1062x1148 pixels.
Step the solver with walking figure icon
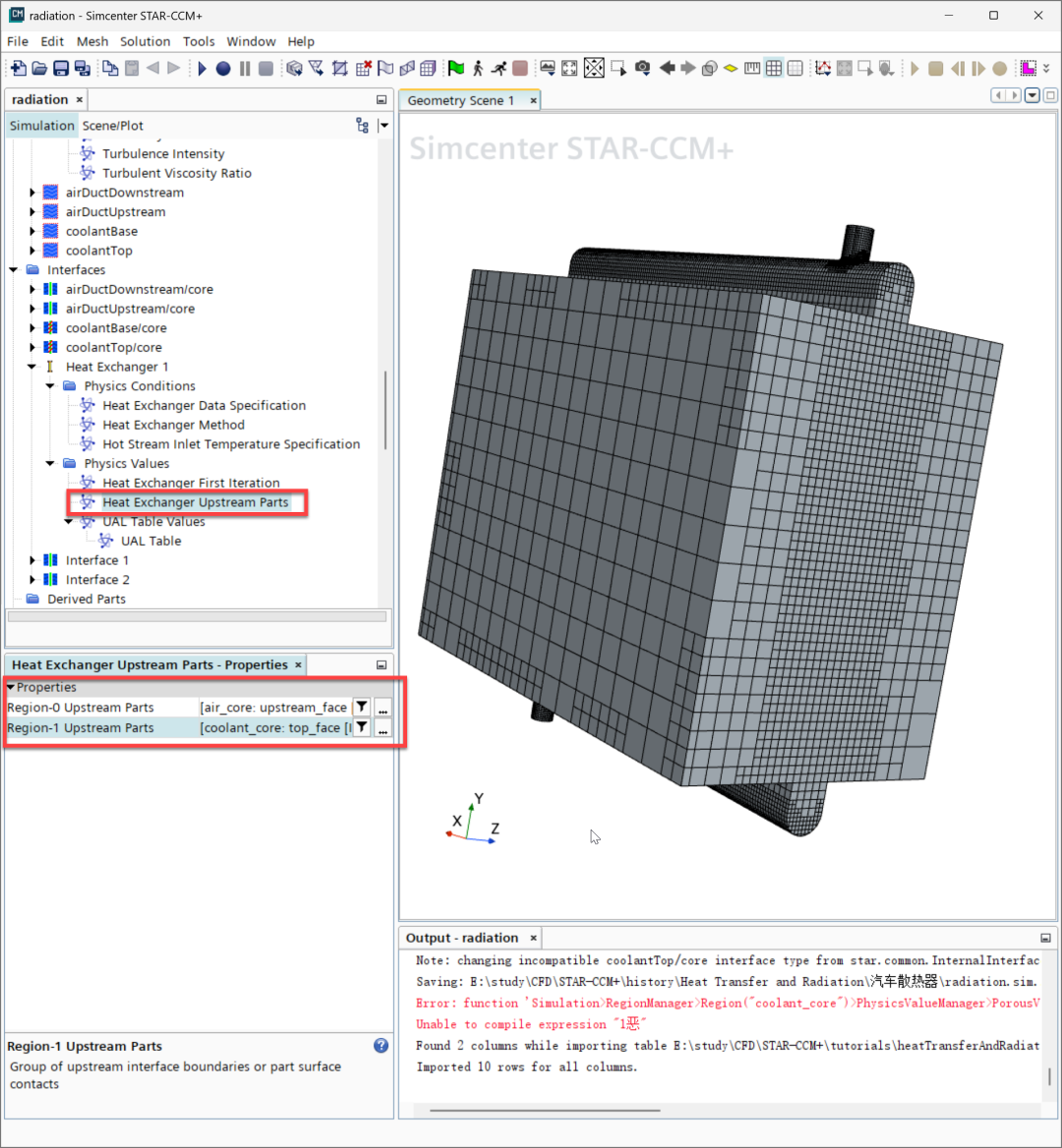pos(478,68)
